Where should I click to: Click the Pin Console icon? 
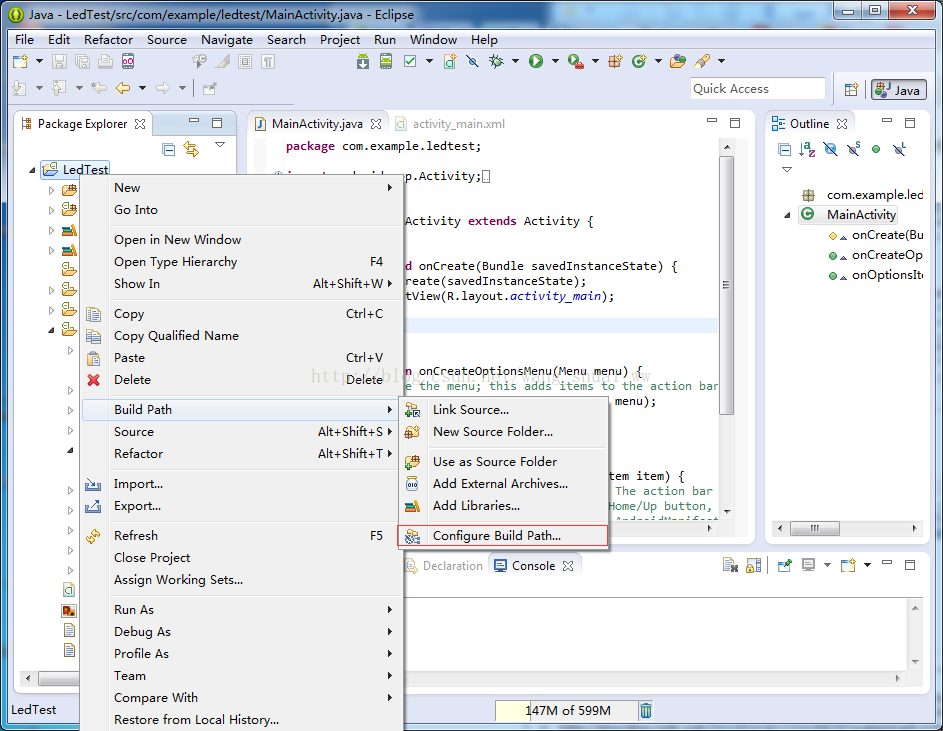(784, 566)
